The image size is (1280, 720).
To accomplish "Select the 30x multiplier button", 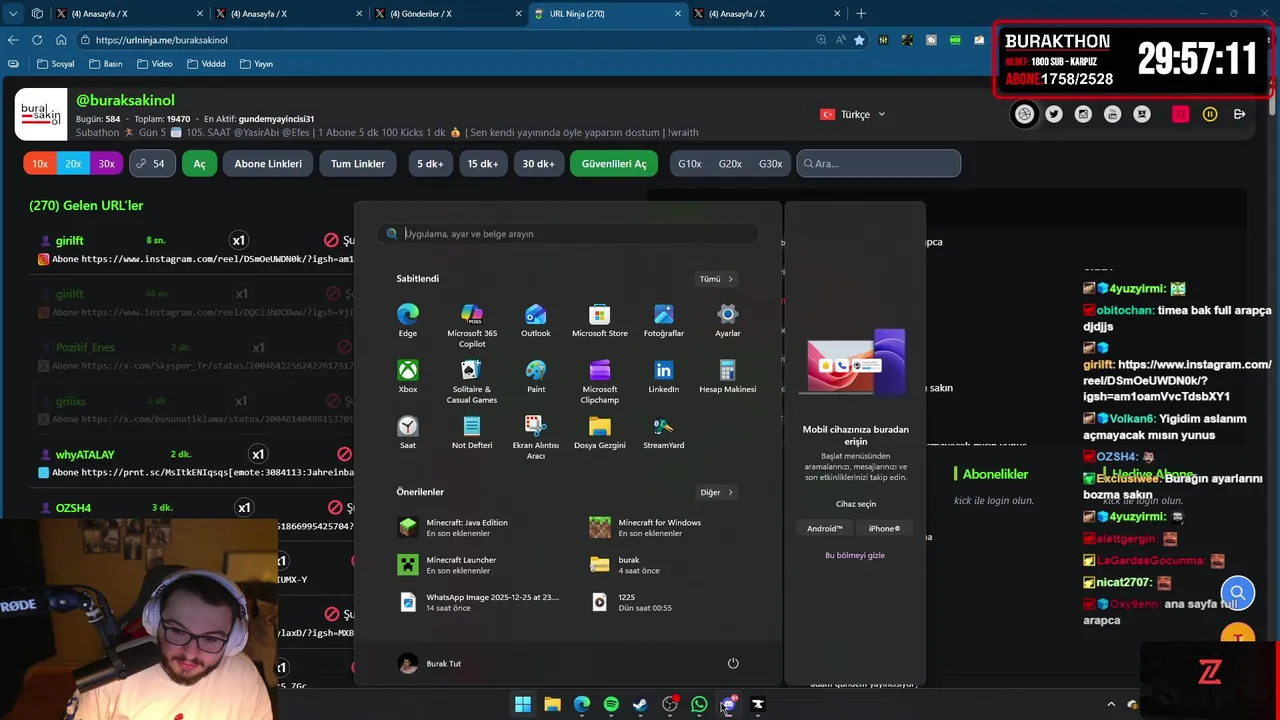I will 106,164.
